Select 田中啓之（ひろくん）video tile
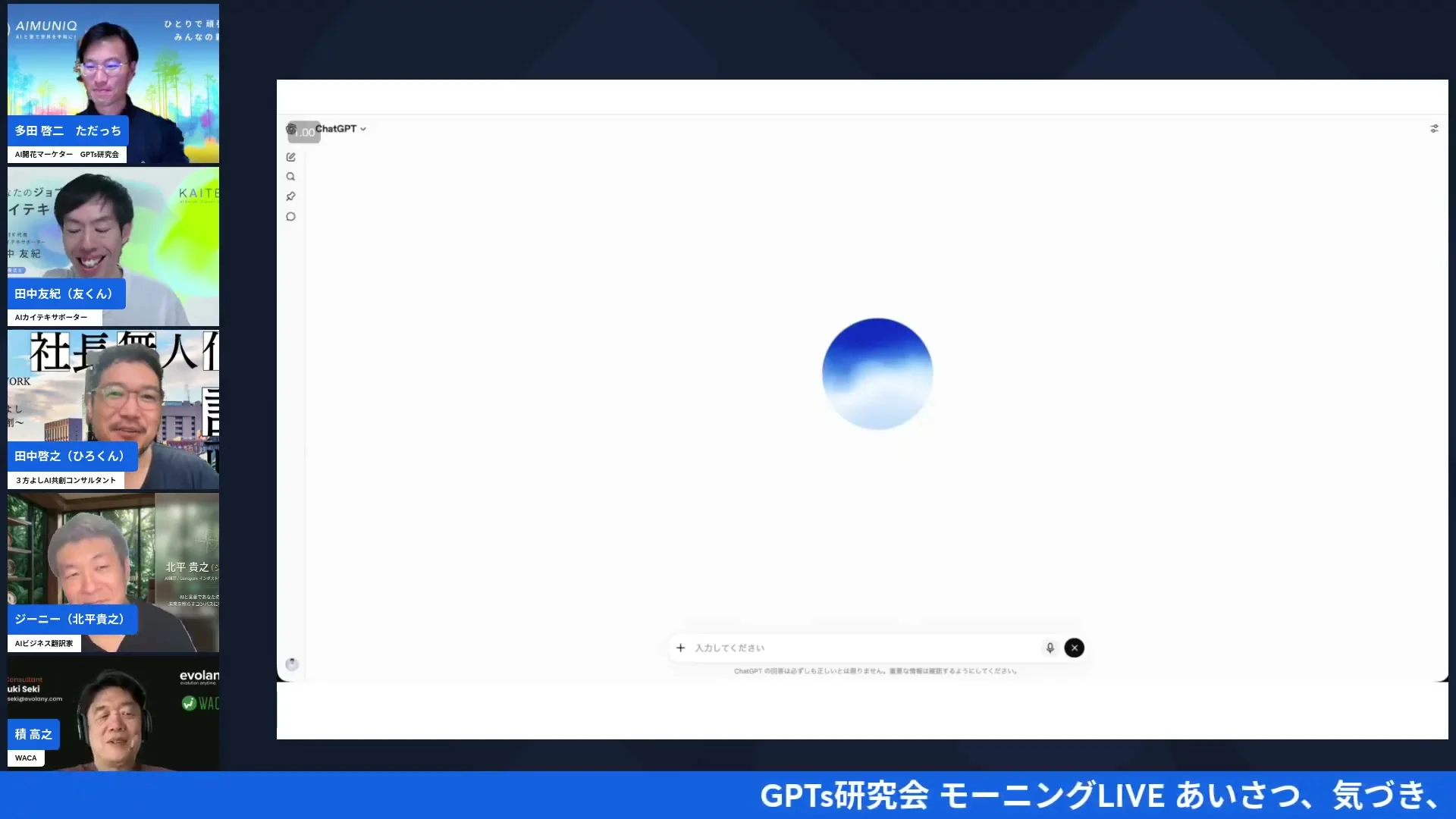This screenshot has width=1456, height=819. [x=113, y=409]
